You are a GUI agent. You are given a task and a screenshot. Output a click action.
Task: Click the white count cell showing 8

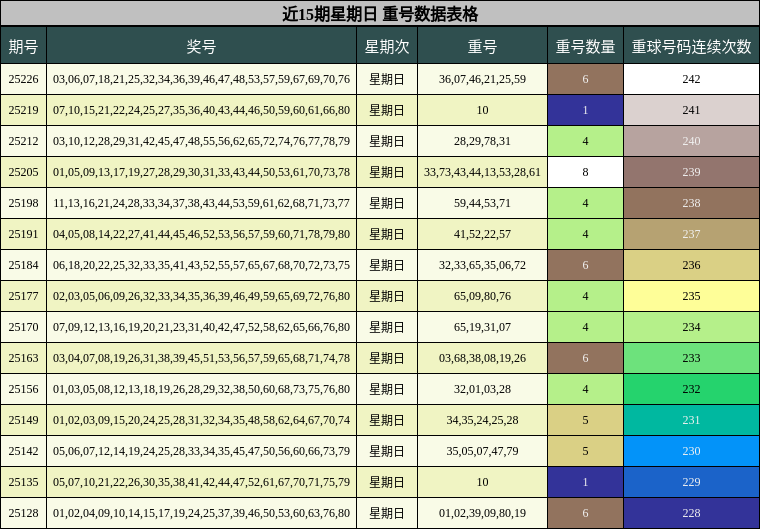586,172
